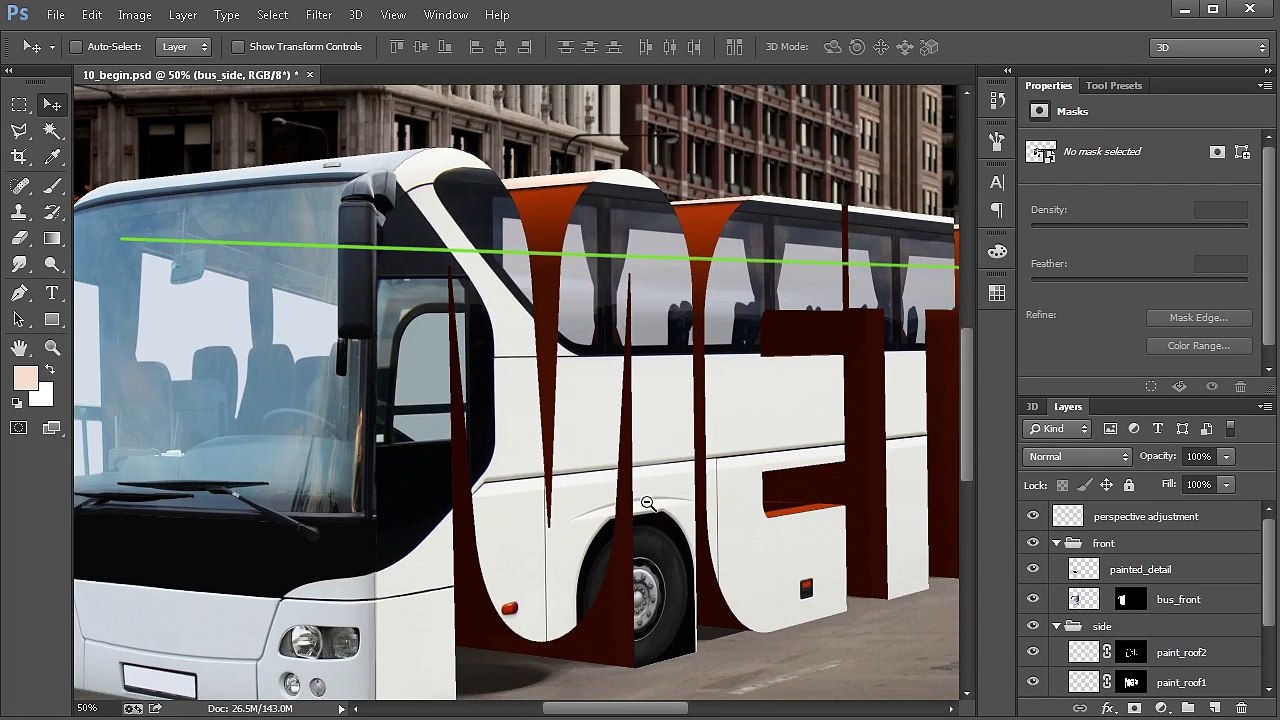This screenshot has width=1280, height=720.
Task: Select the Hand tool
Action: tap(19, 348)
